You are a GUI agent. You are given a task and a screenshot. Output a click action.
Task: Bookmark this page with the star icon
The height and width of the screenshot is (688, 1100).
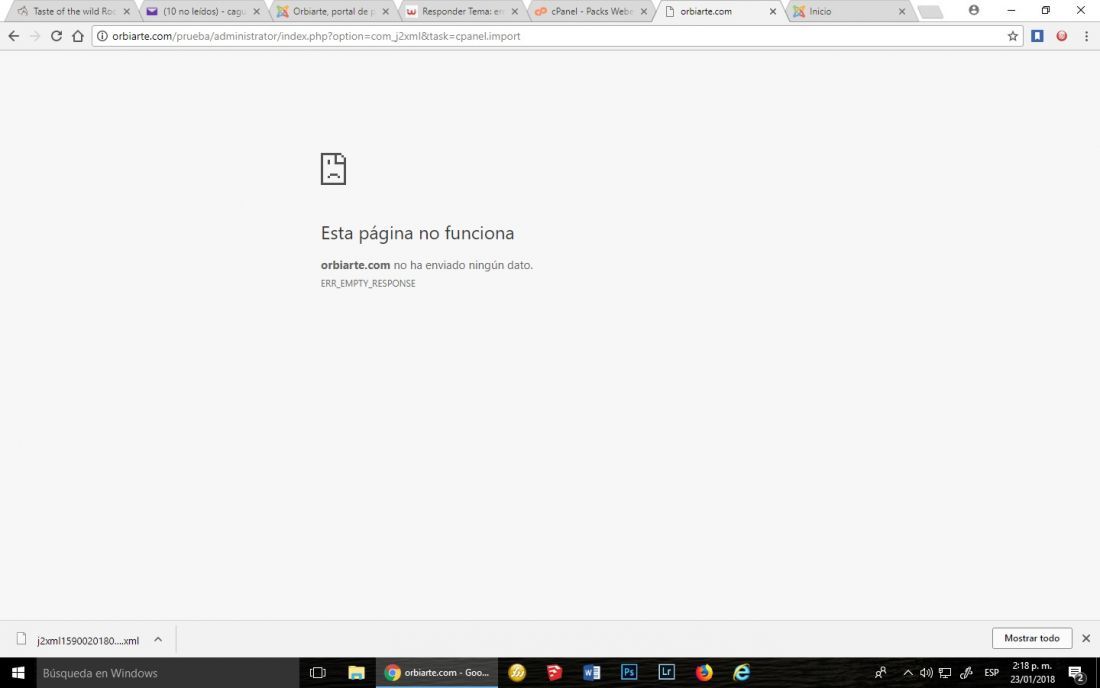tap(1012, 36)
